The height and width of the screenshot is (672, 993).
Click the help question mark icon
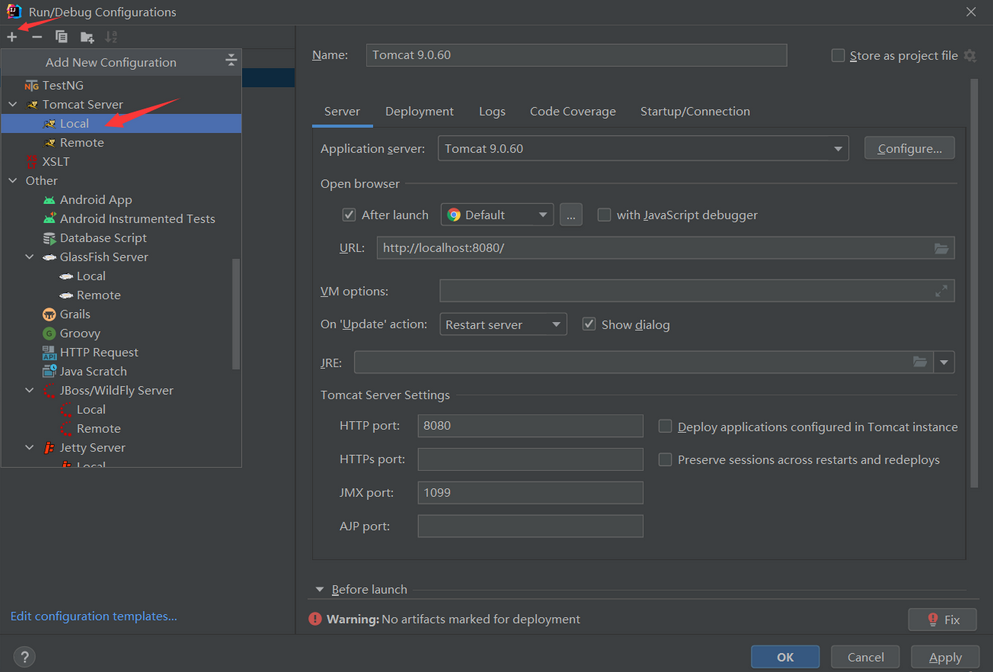pyautogui.click(x=25, y=657)
